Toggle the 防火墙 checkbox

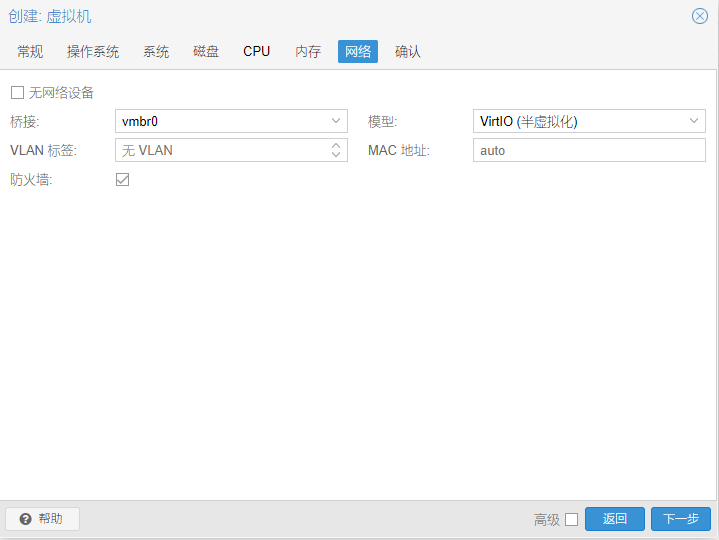coord(123,180)
